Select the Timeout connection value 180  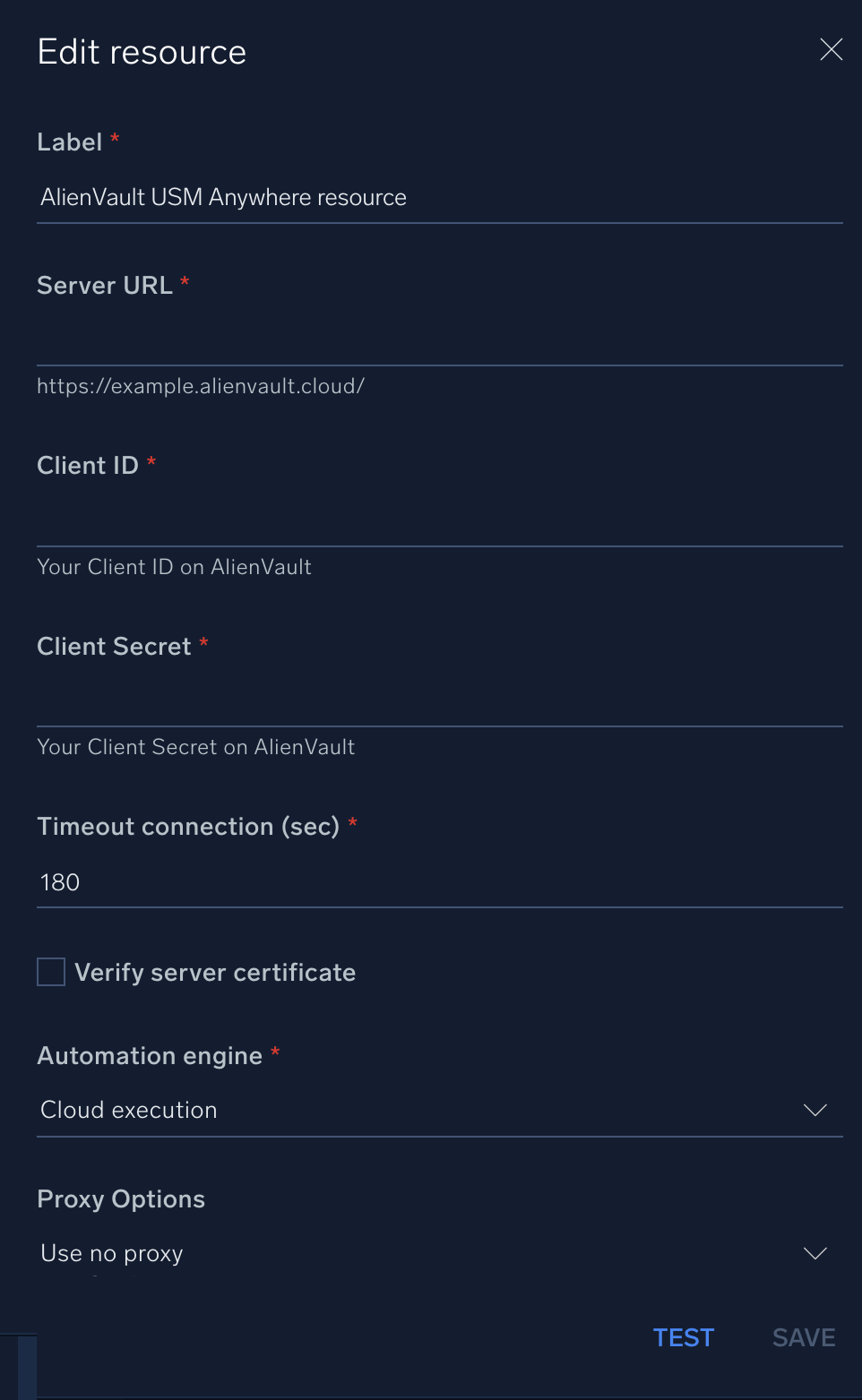[439, 882]
